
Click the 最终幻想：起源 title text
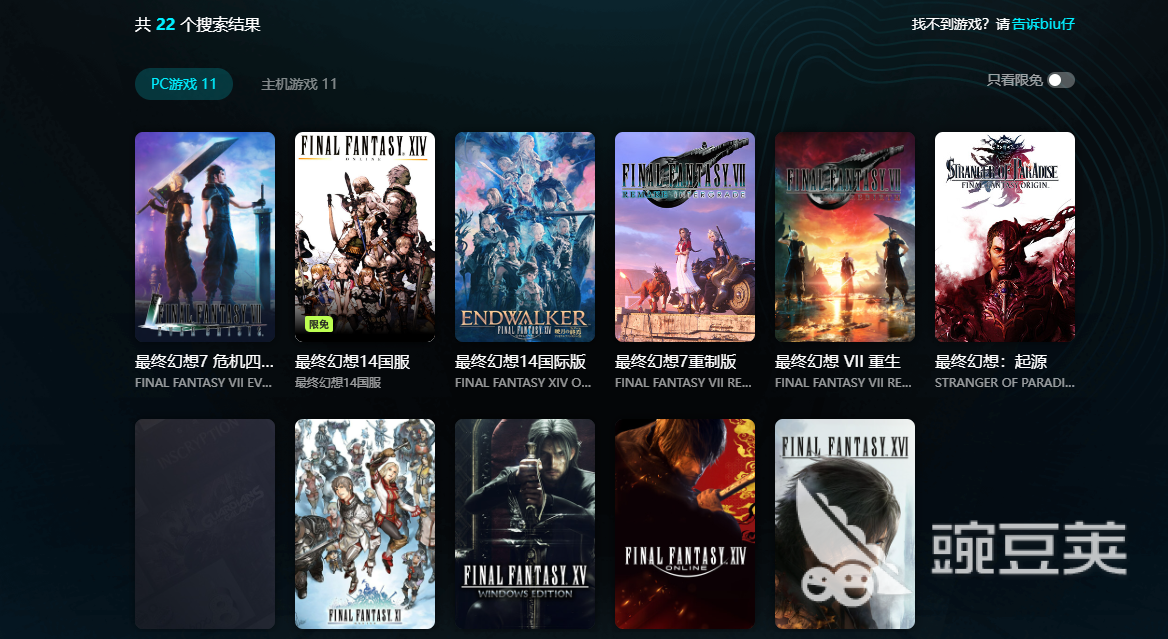(991, 362)
